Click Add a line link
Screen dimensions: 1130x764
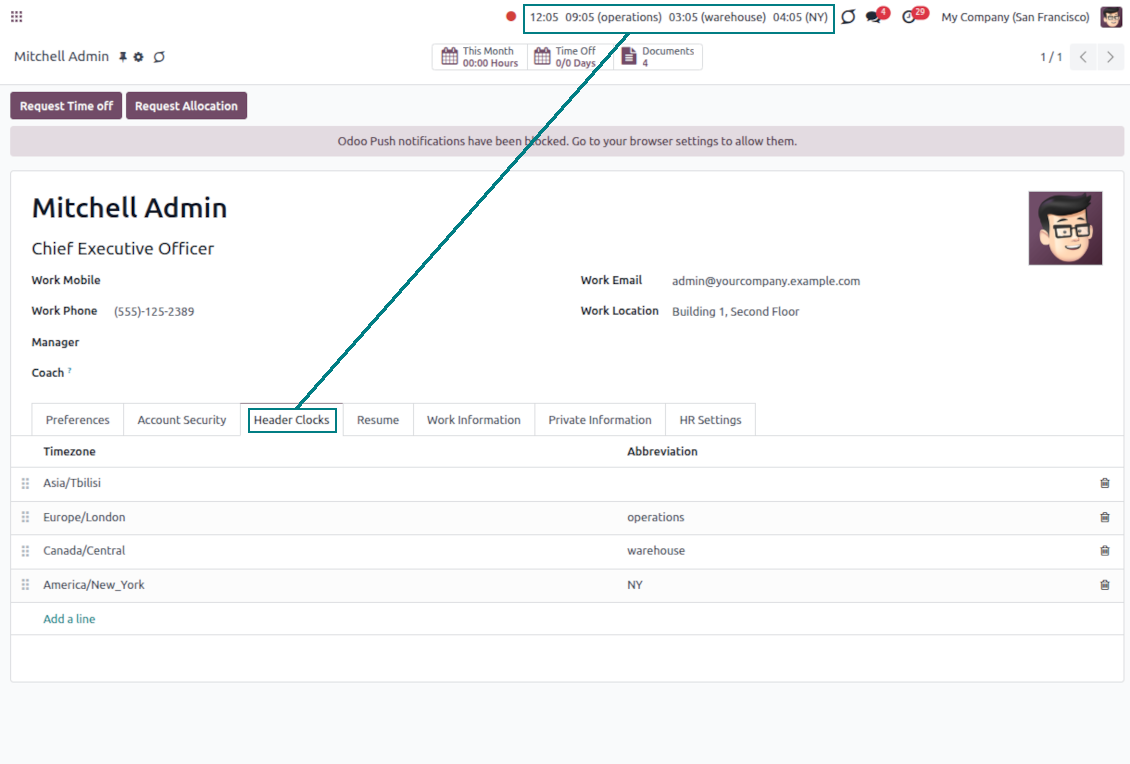coord(69,618)
